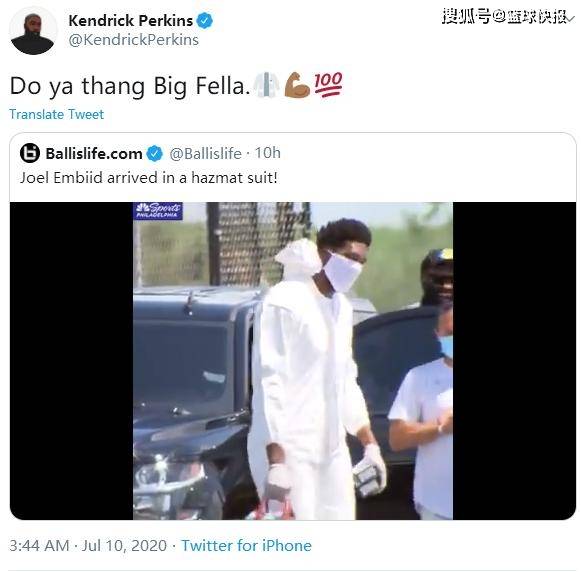Click the 3:44 AM Jul 10, 2020 timestamp

tap(88, 545)
